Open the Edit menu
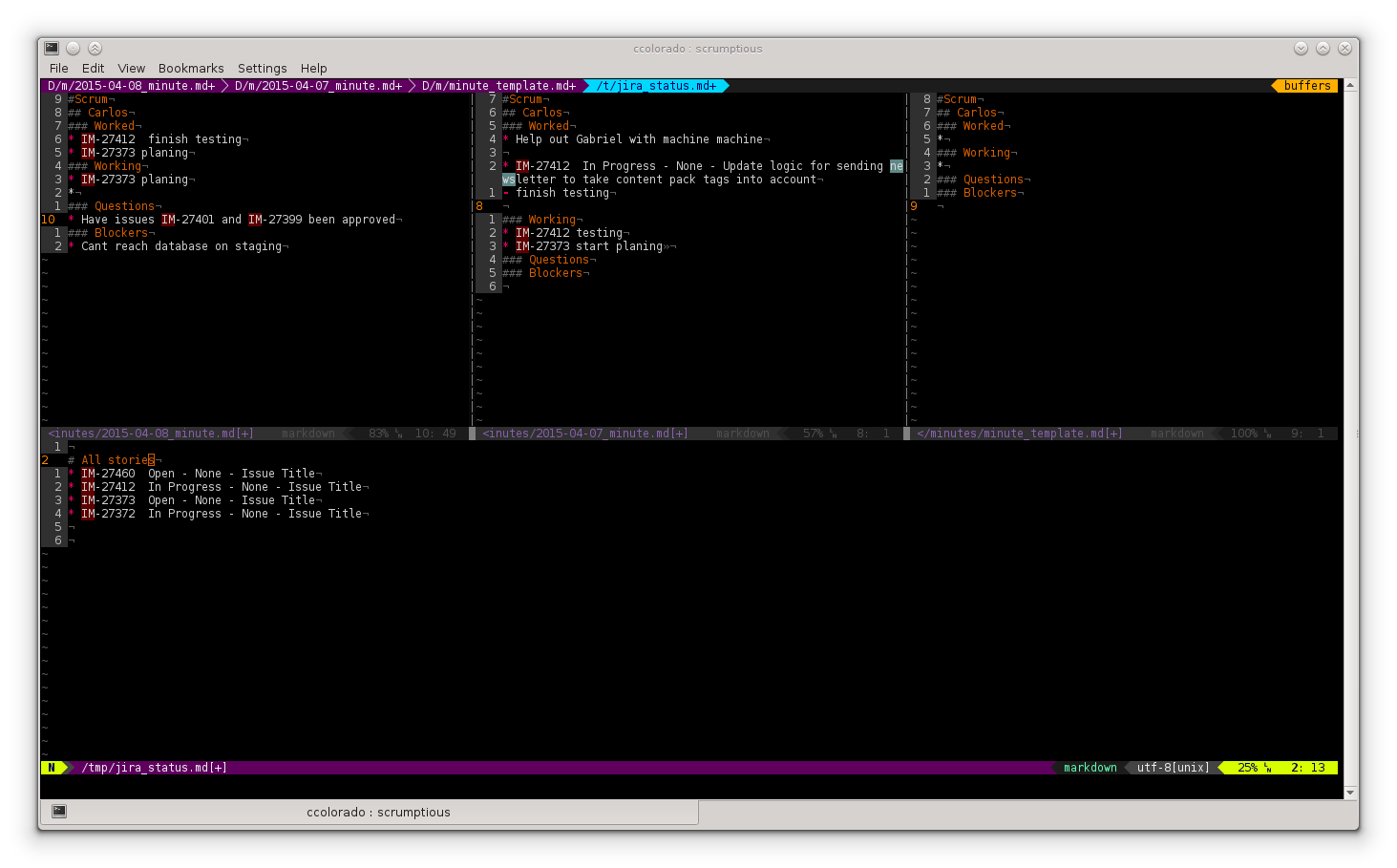The image size is (1397, 868). 93,68
